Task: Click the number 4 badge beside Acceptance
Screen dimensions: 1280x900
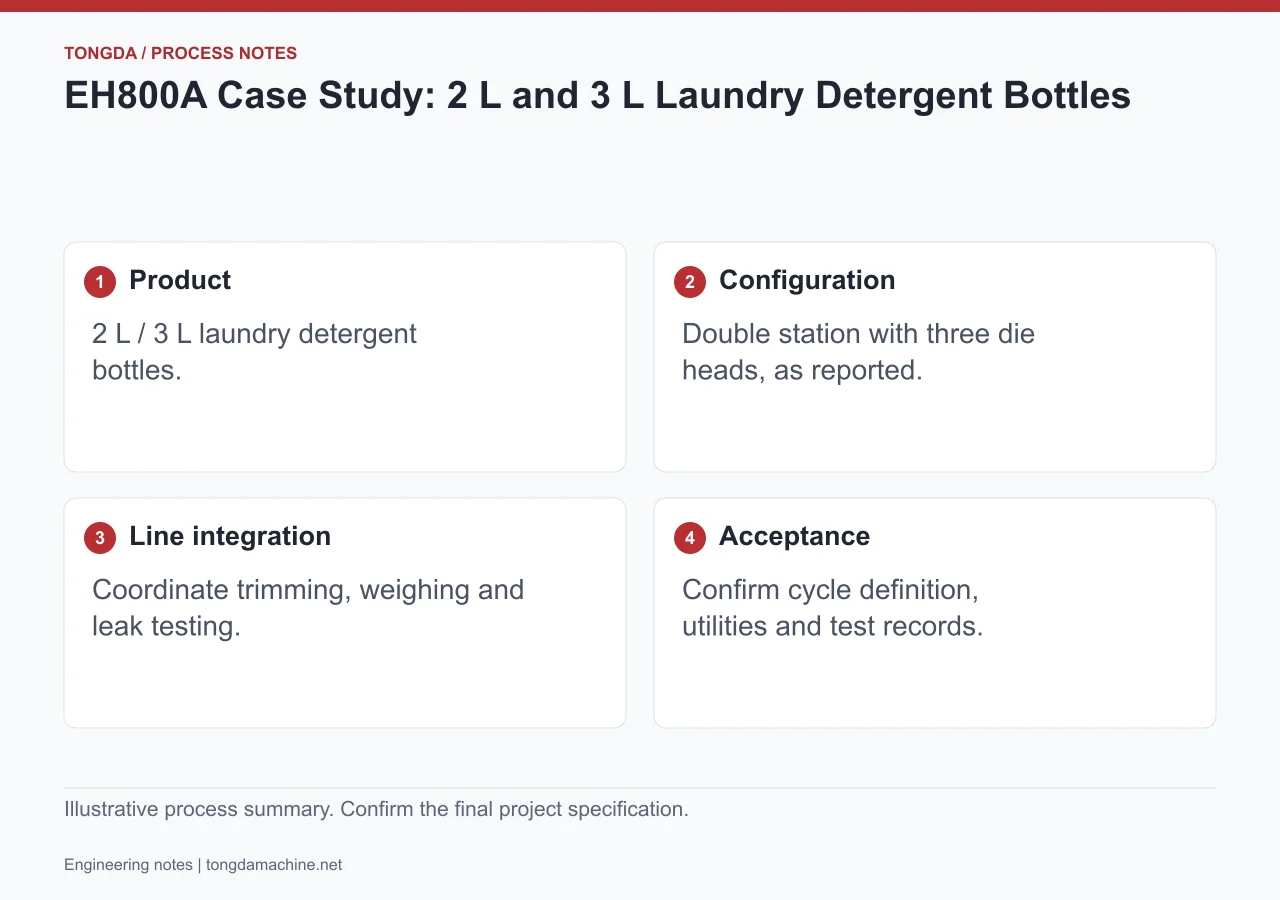Action: pos(690,538)
